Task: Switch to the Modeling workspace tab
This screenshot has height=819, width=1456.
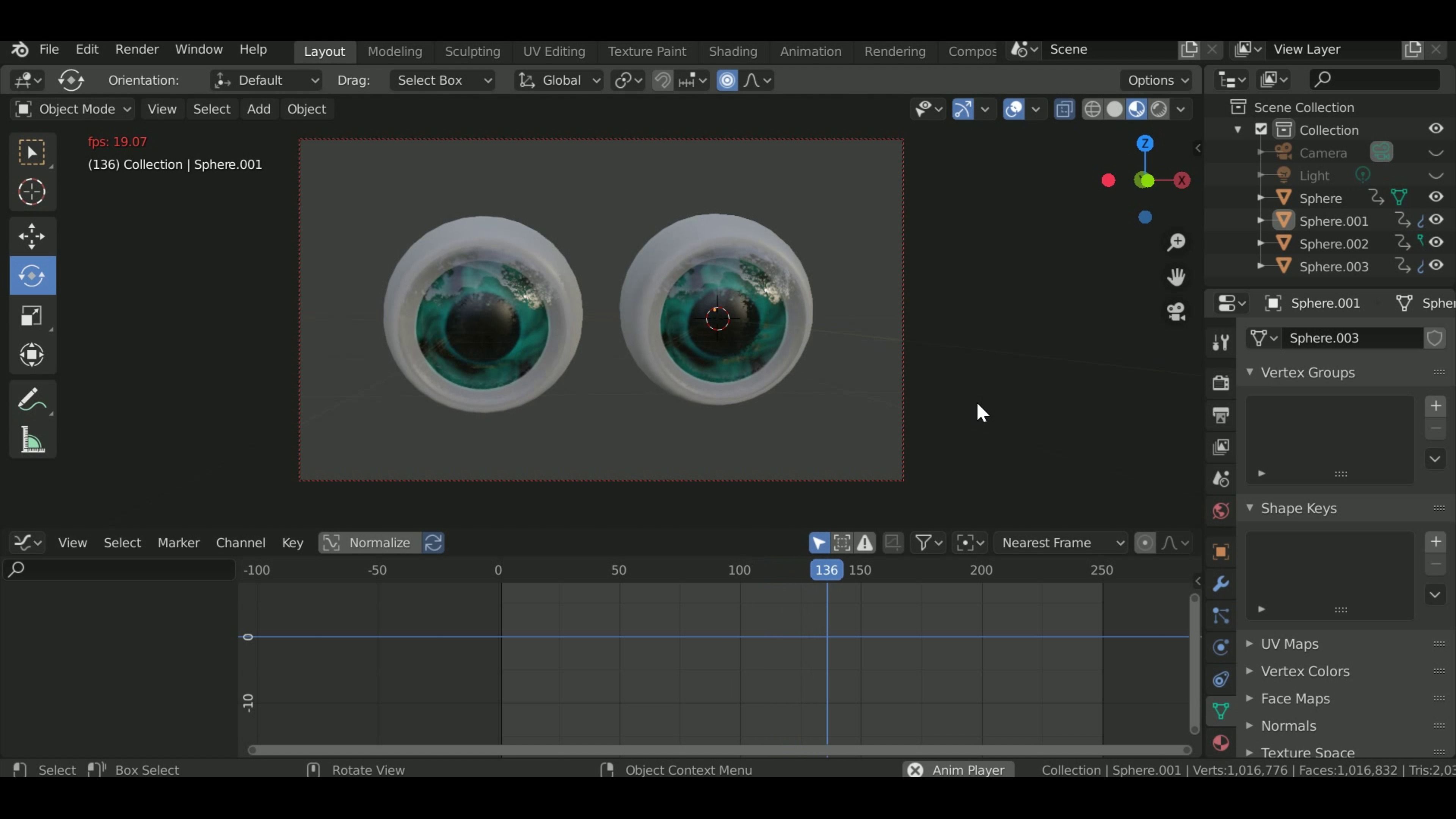Action: [394, 52]
